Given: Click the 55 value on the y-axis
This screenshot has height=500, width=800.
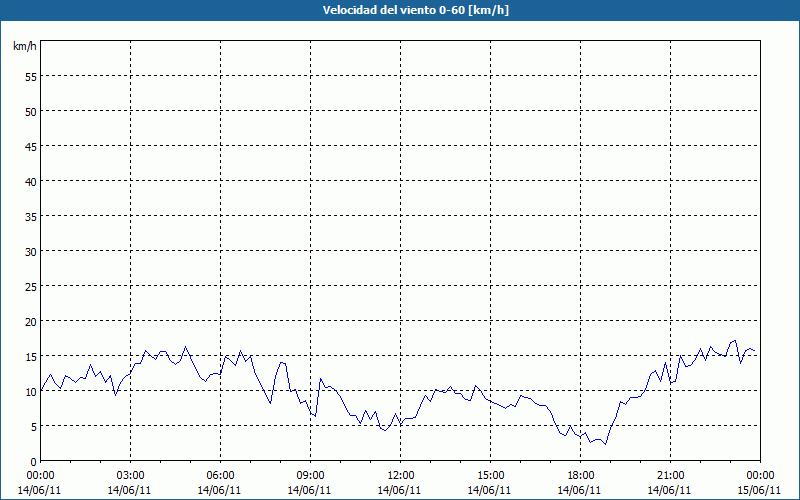Looking at the screenshot, I should point(31,77).
